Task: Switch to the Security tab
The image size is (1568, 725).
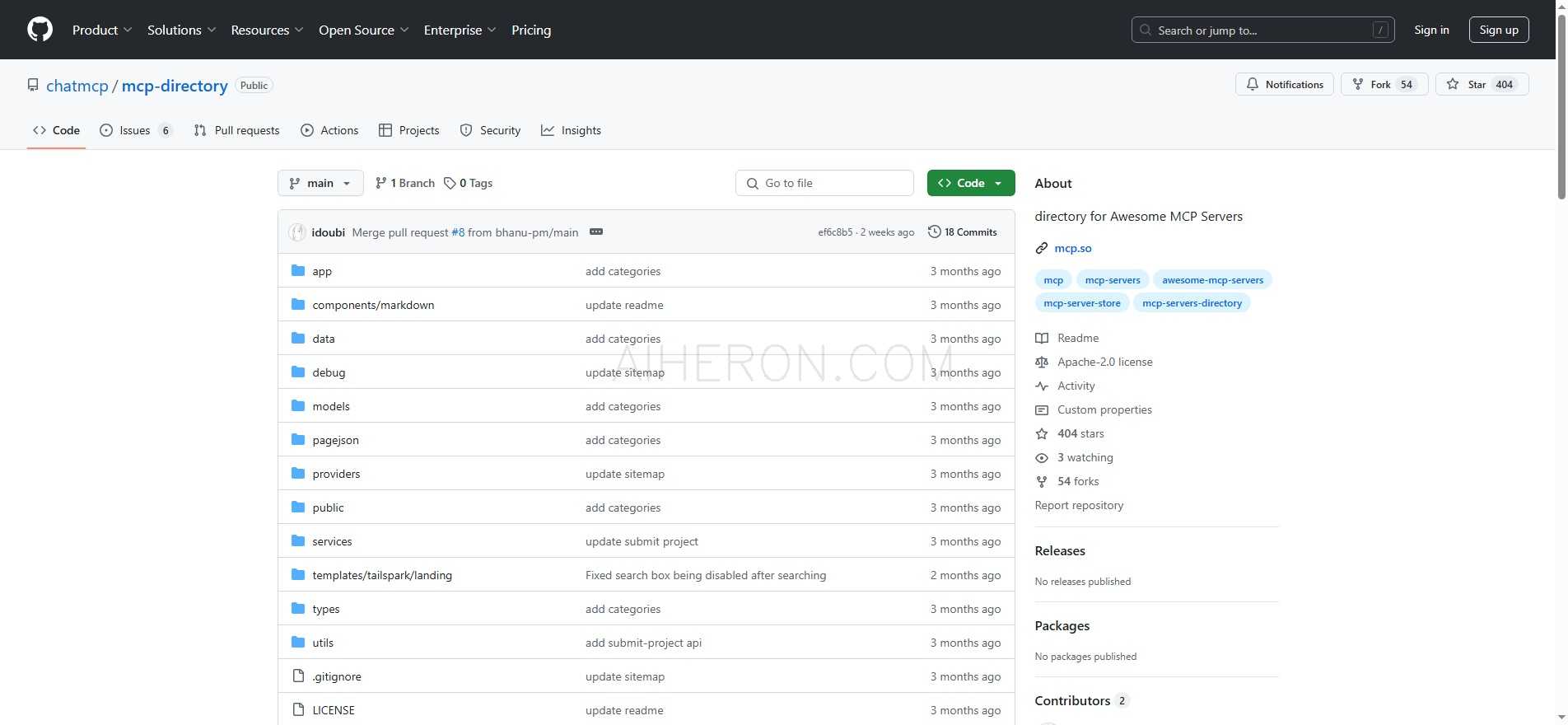Action: (490, 130)
